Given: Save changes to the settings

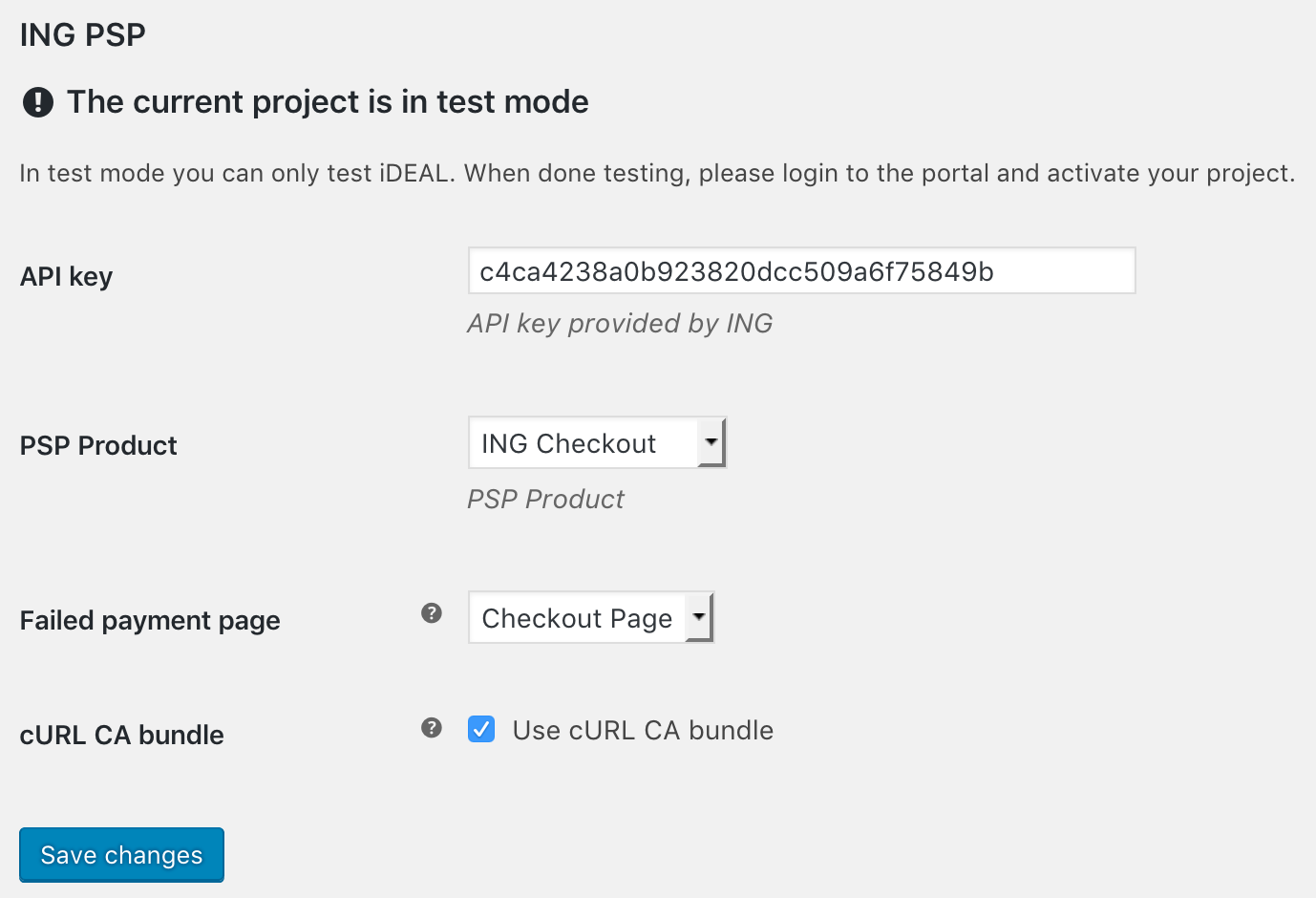Looking at the screenshot, I should 121,855.
